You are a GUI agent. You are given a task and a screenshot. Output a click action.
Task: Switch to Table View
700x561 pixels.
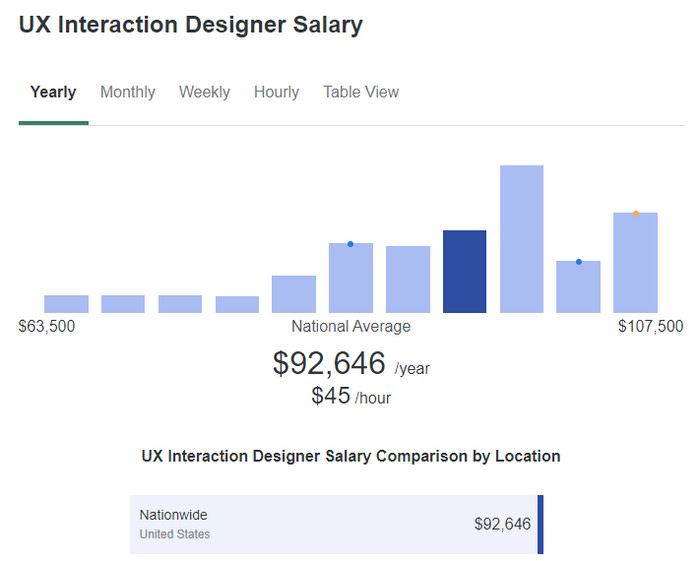click(x=360, y=92)
